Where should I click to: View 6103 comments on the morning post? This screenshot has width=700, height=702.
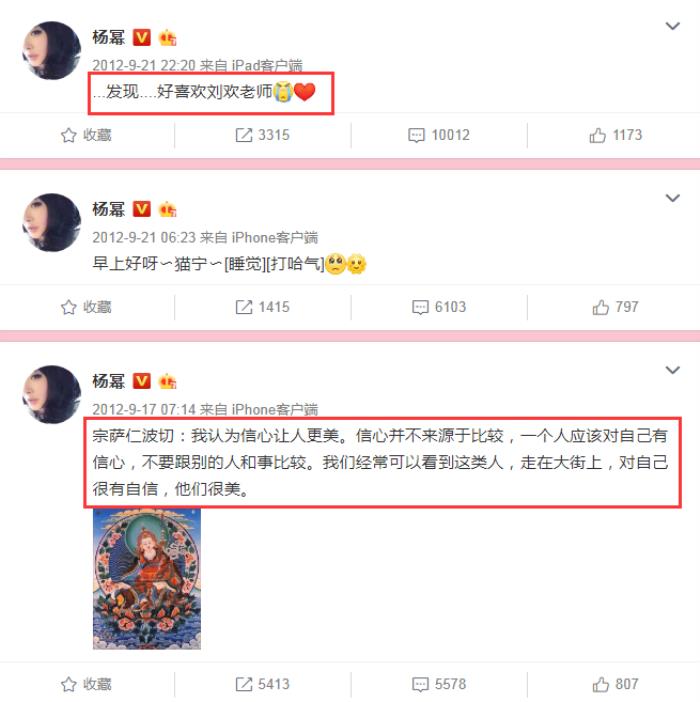(439, 307)
